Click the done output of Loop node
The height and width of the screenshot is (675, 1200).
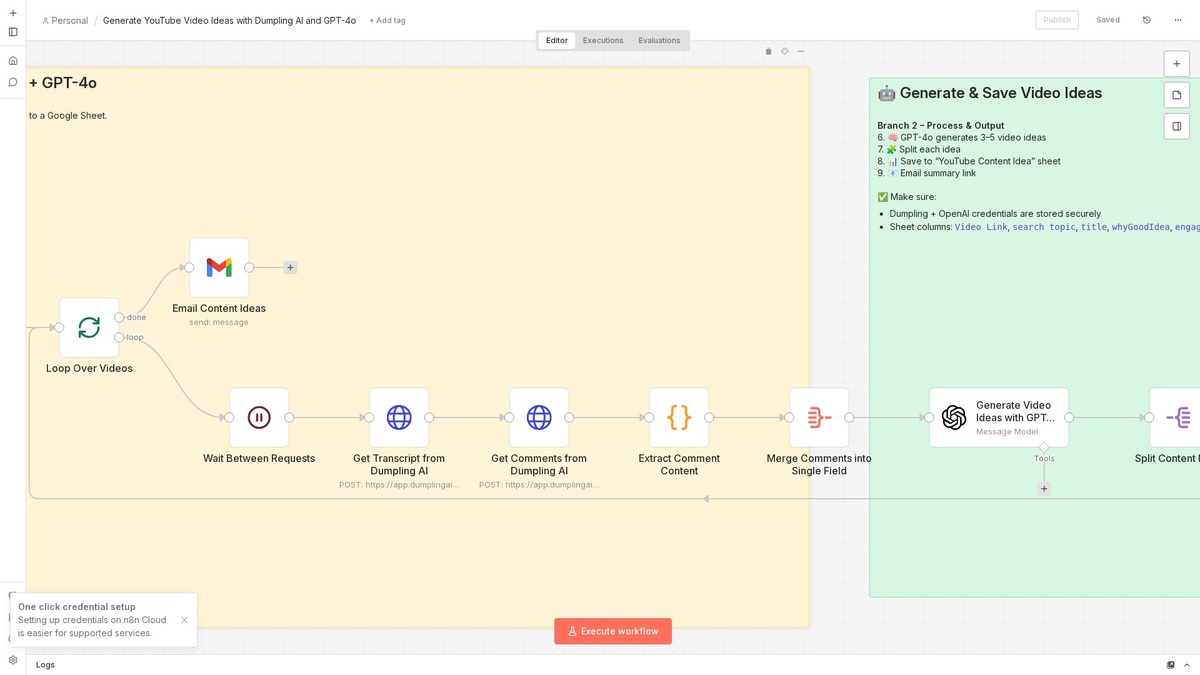coord(119,317)
